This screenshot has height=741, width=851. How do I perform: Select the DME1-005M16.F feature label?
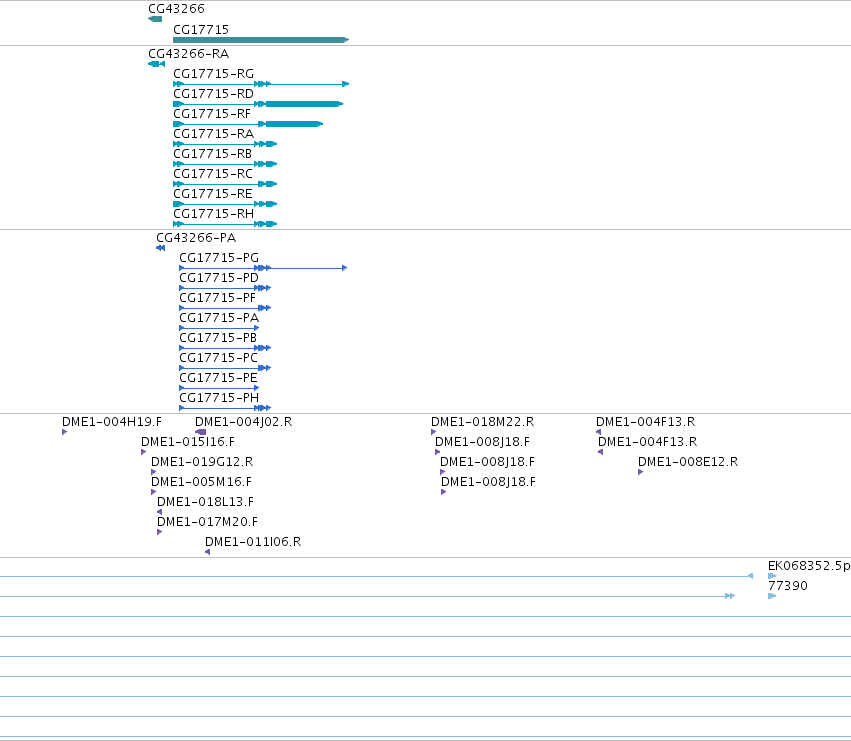[x=201, y=482]
